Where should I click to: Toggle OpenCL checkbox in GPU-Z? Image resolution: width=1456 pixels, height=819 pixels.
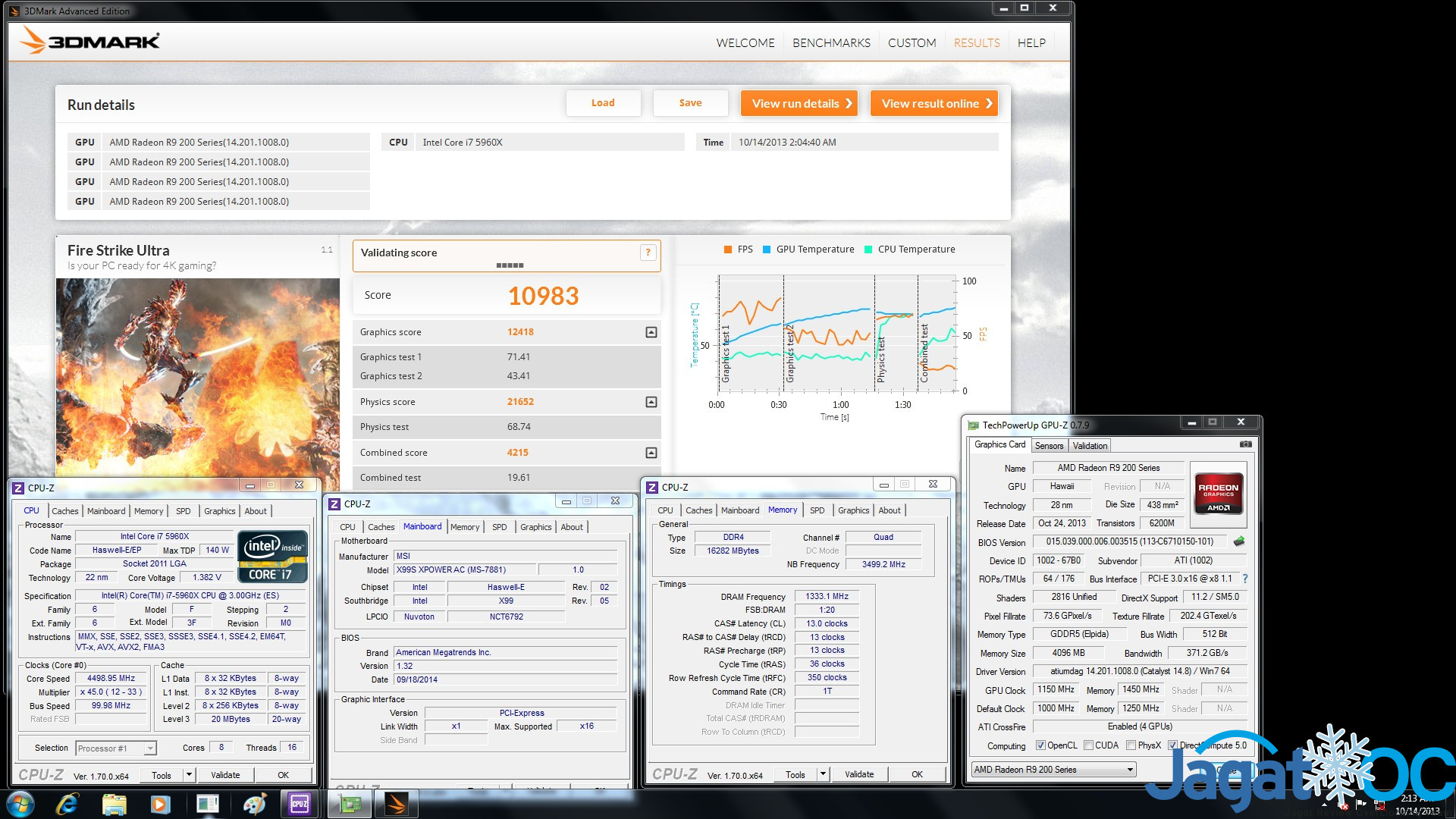pyautogui.click(x=1040, y=745)
